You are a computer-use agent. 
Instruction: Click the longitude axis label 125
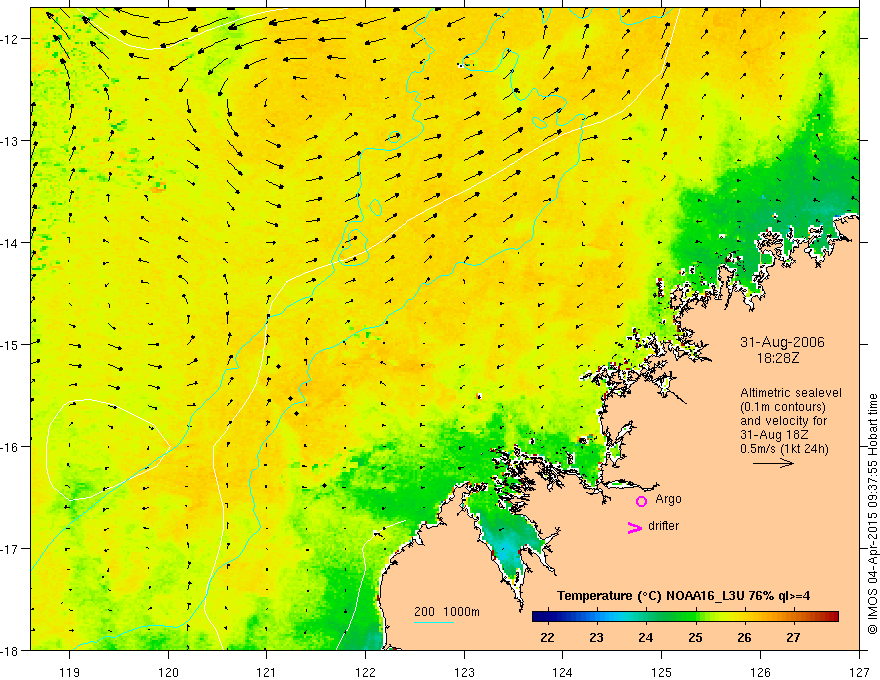662,672
